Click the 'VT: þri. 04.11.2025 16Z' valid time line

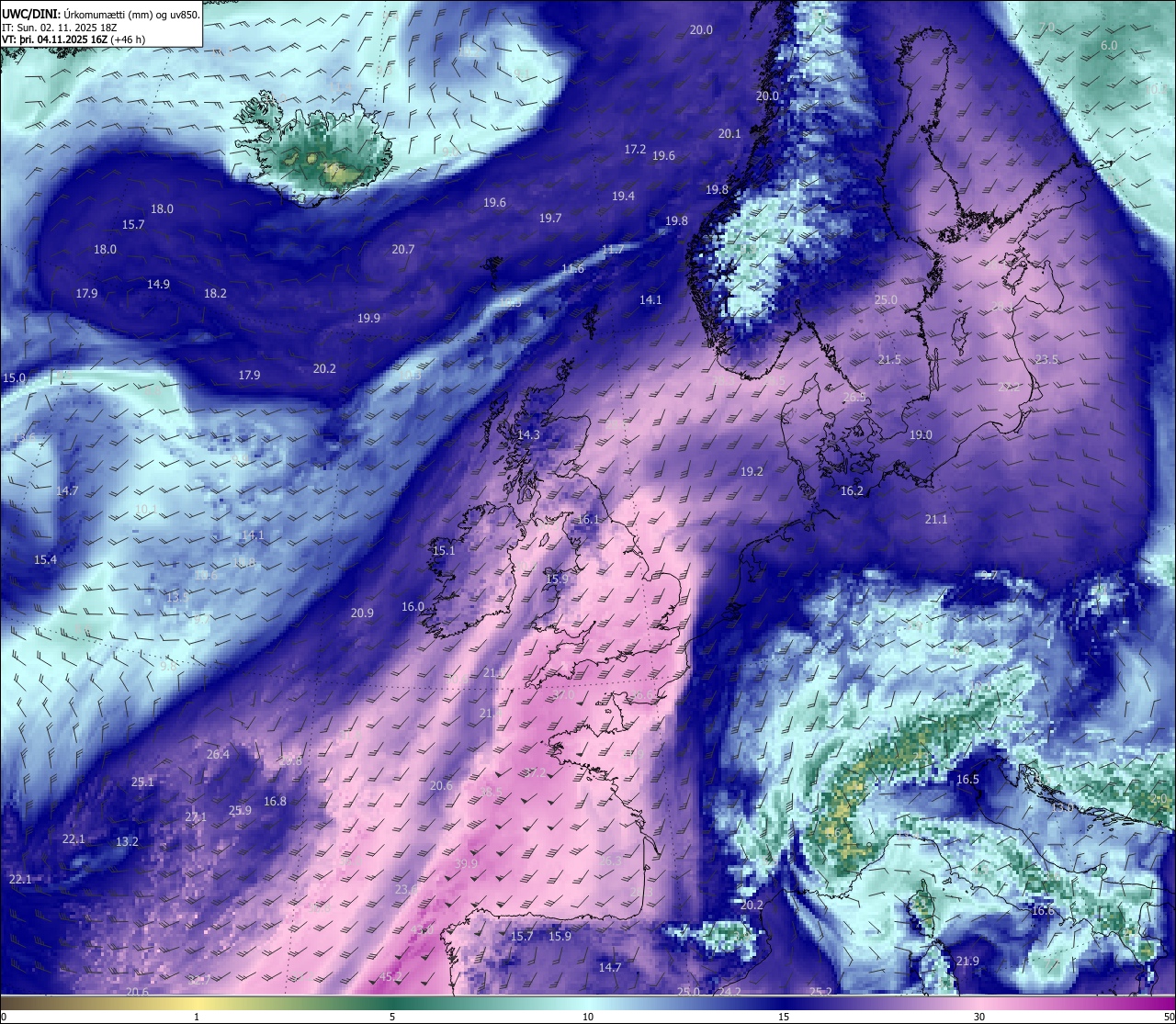[x=72, y=39]
